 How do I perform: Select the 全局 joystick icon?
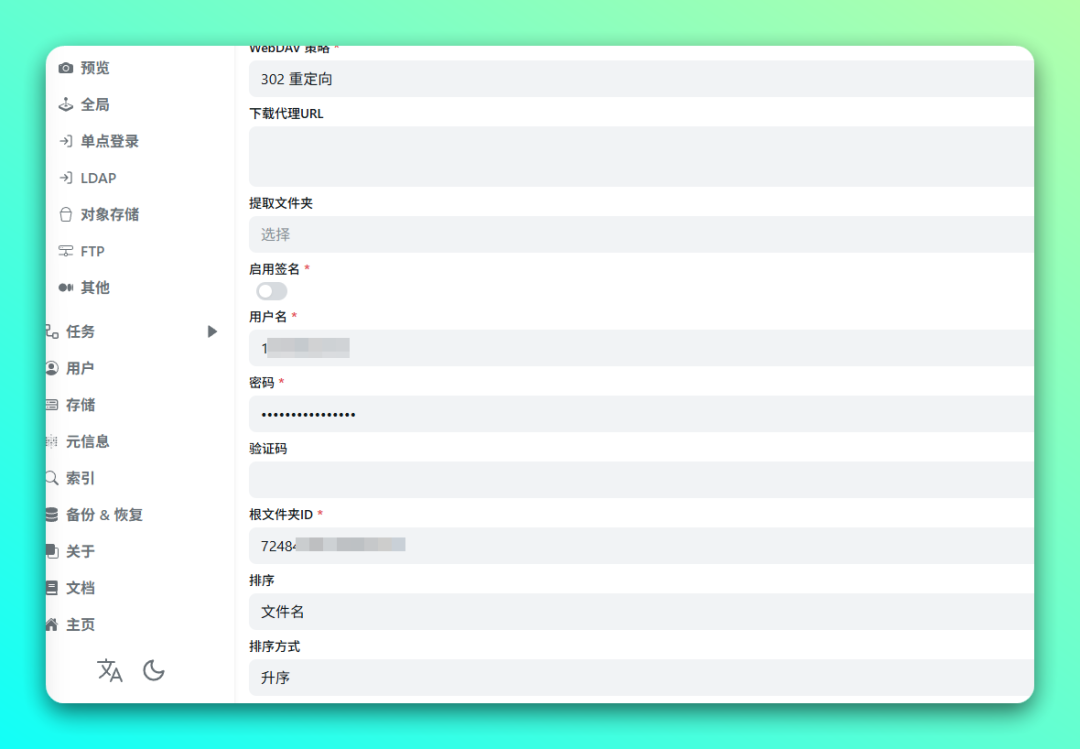(65, 104)
